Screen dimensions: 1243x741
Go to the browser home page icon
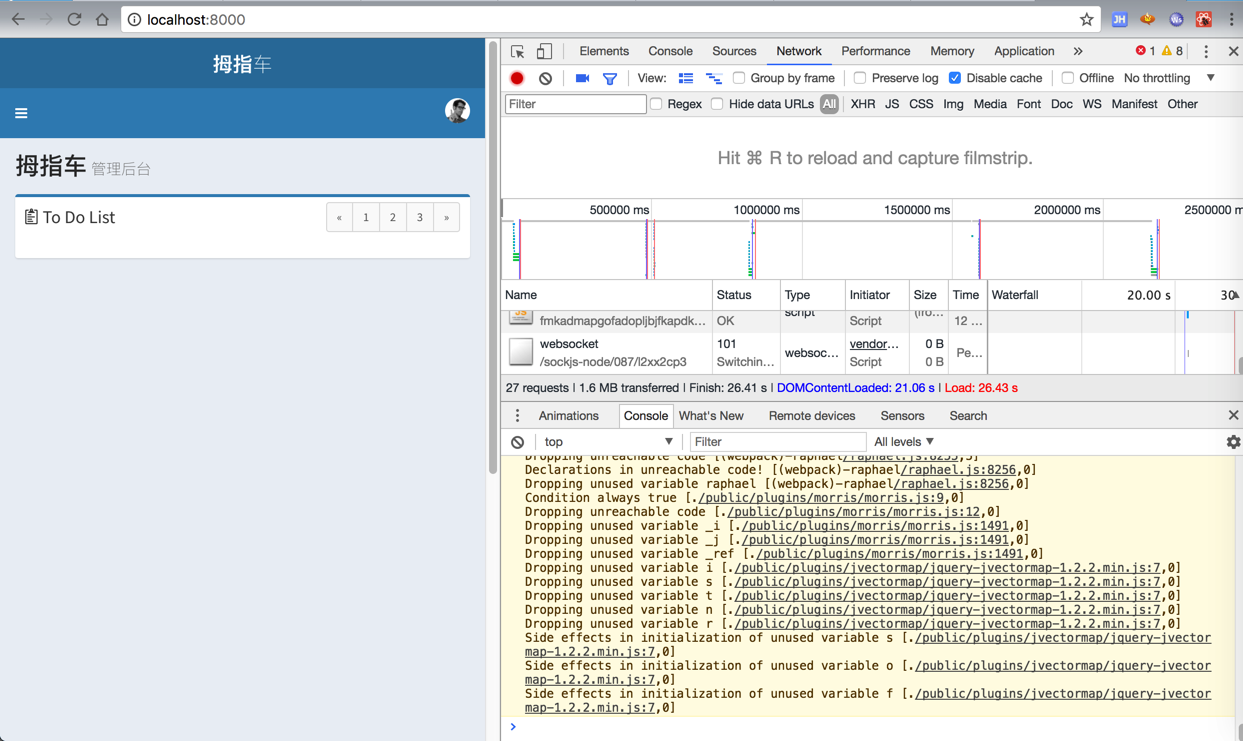tap(102, 19)
